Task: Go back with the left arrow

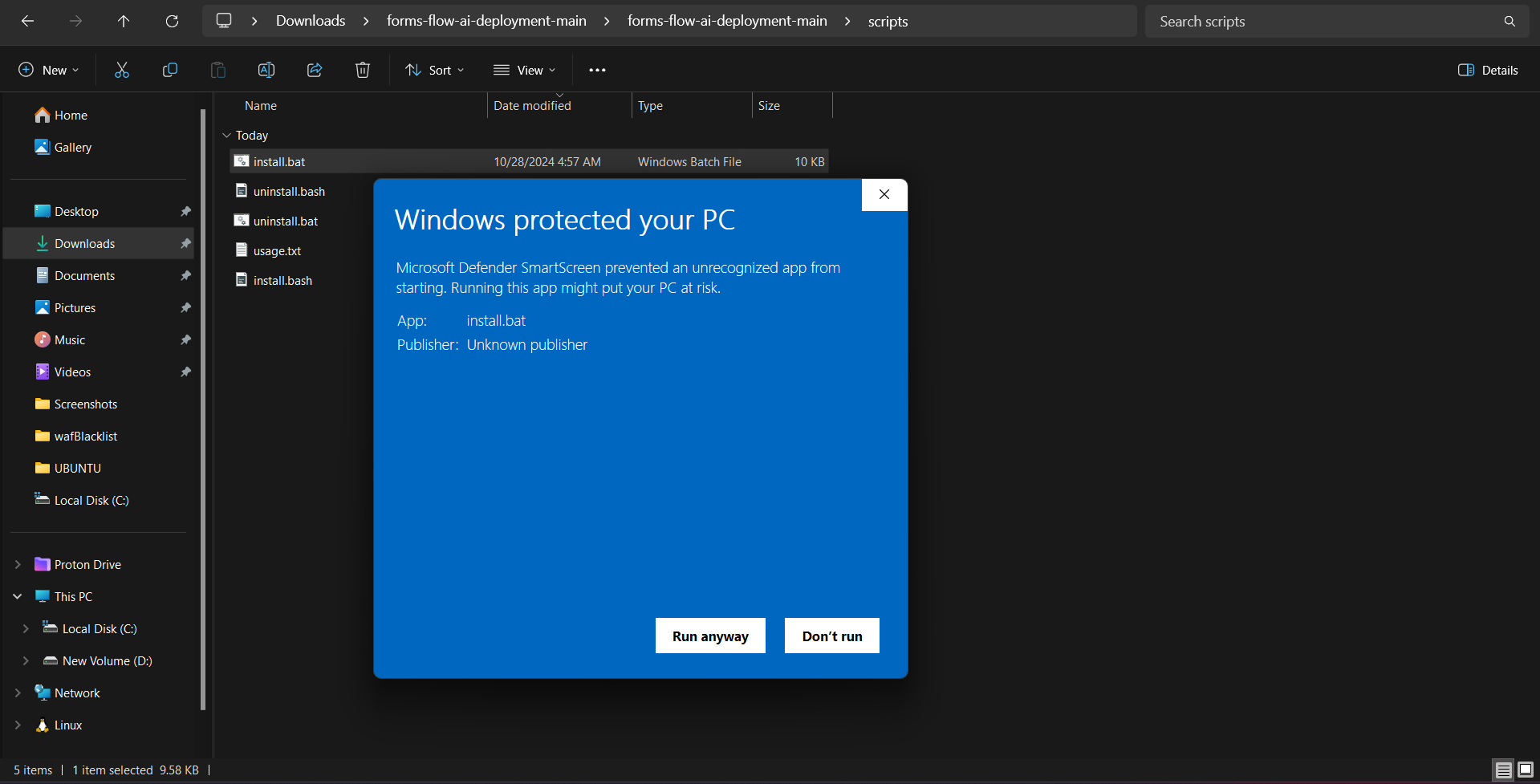Action: [x=27, y=21]
